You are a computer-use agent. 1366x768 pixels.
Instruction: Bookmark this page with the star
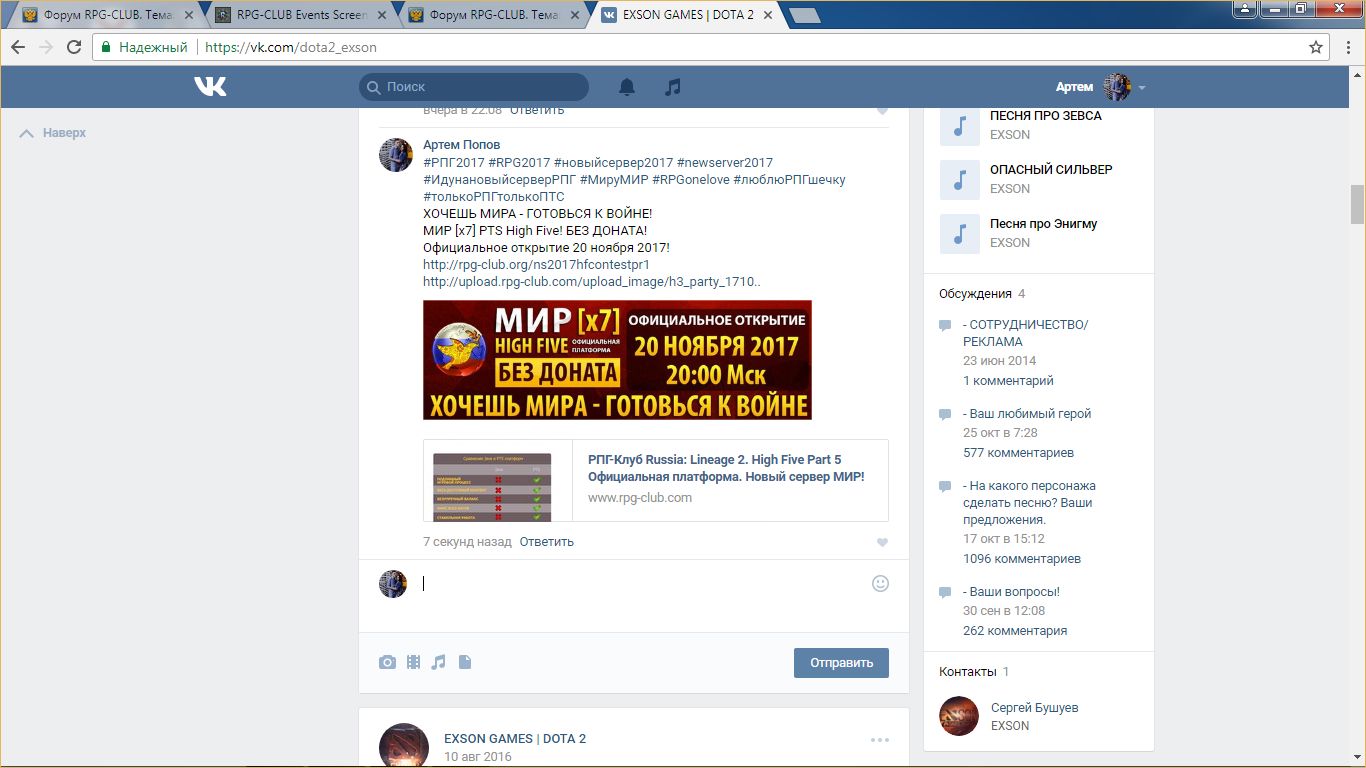click(1316, 47)
